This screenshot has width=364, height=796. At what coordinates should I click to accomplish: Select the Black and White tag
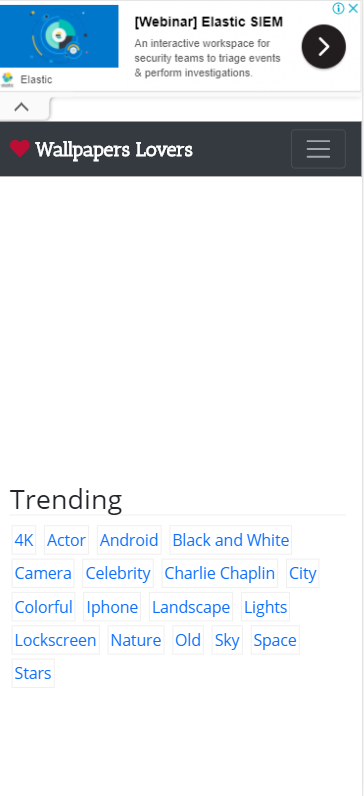tap(230, 540)
